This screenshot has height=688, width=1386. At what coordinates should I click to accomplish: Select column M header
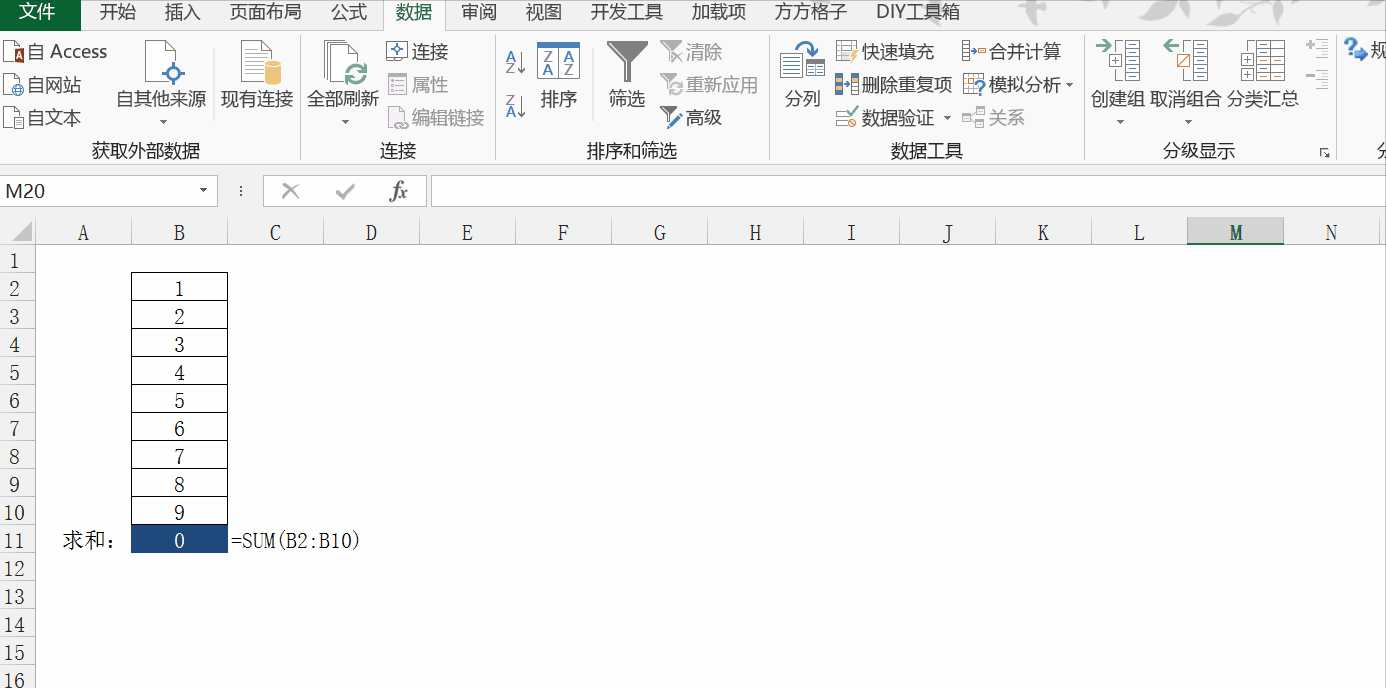pyautogui.click(x=1235, y=233)
